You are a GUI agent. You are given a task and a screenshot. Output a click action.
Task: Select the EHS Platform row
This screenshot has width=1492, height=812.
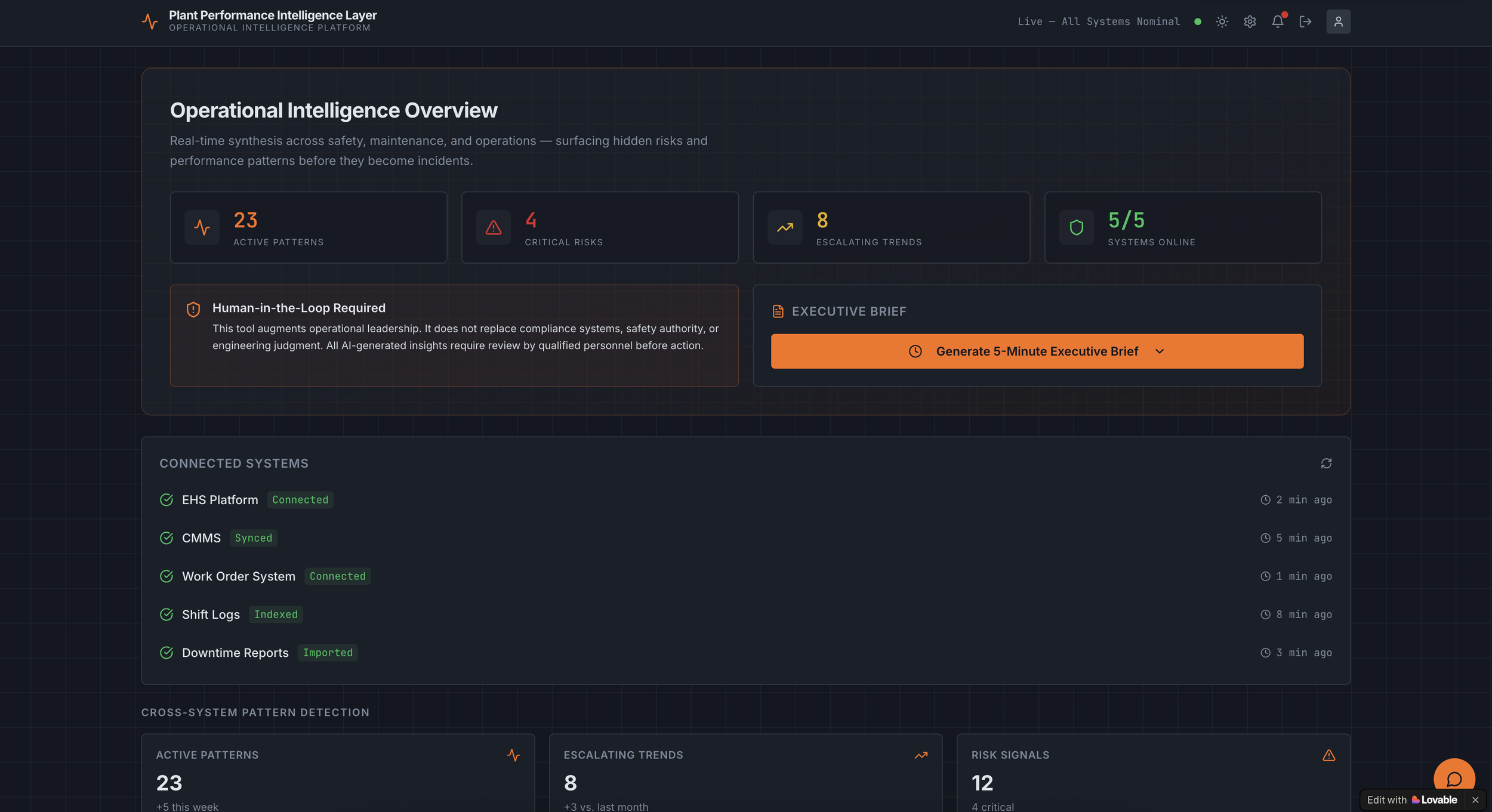(220, 500)
